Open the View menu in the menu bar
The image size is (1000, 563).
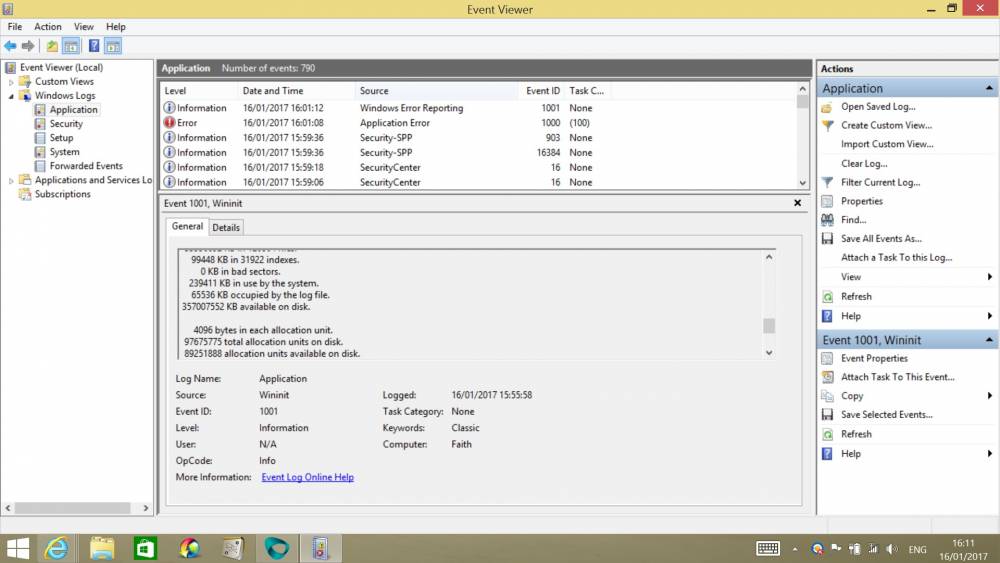pyautogui.click(x=84, y=27)
